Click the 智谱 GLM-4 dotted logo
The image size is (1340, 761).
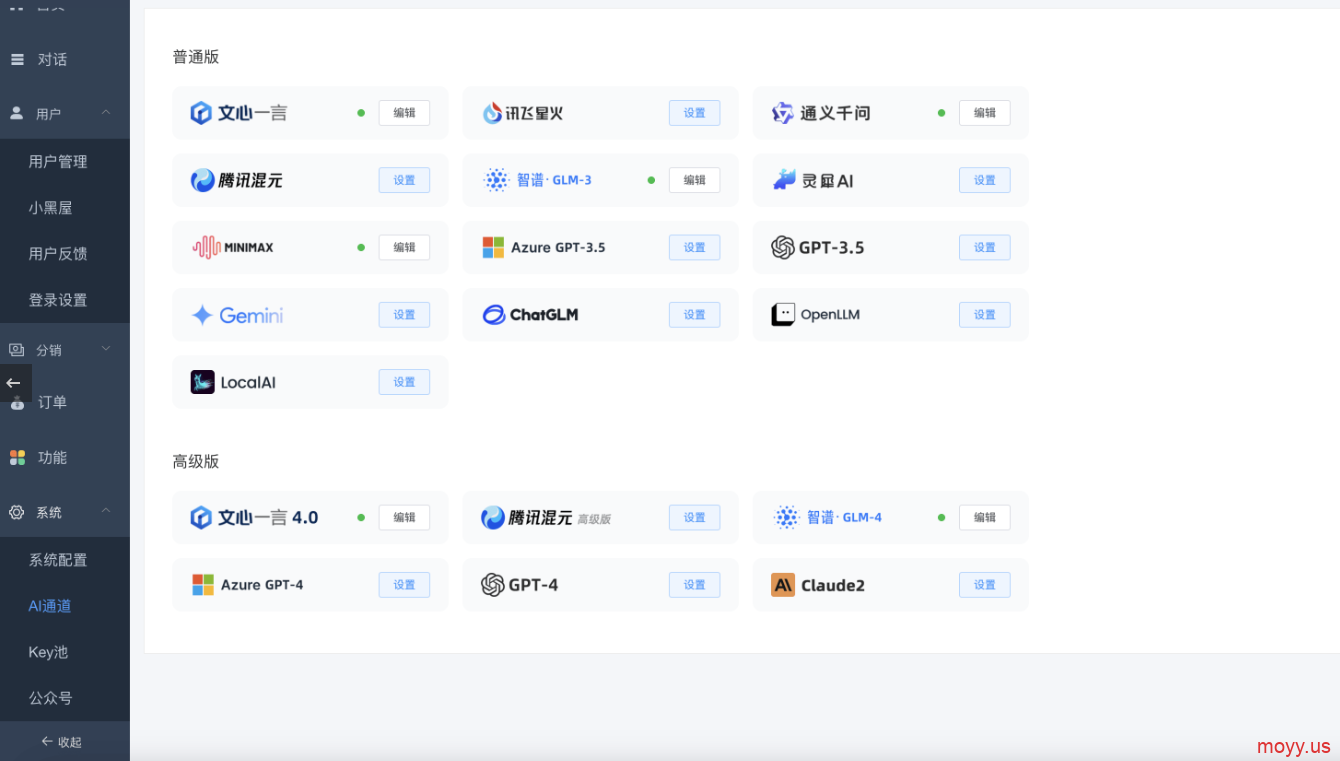[787, 517]
